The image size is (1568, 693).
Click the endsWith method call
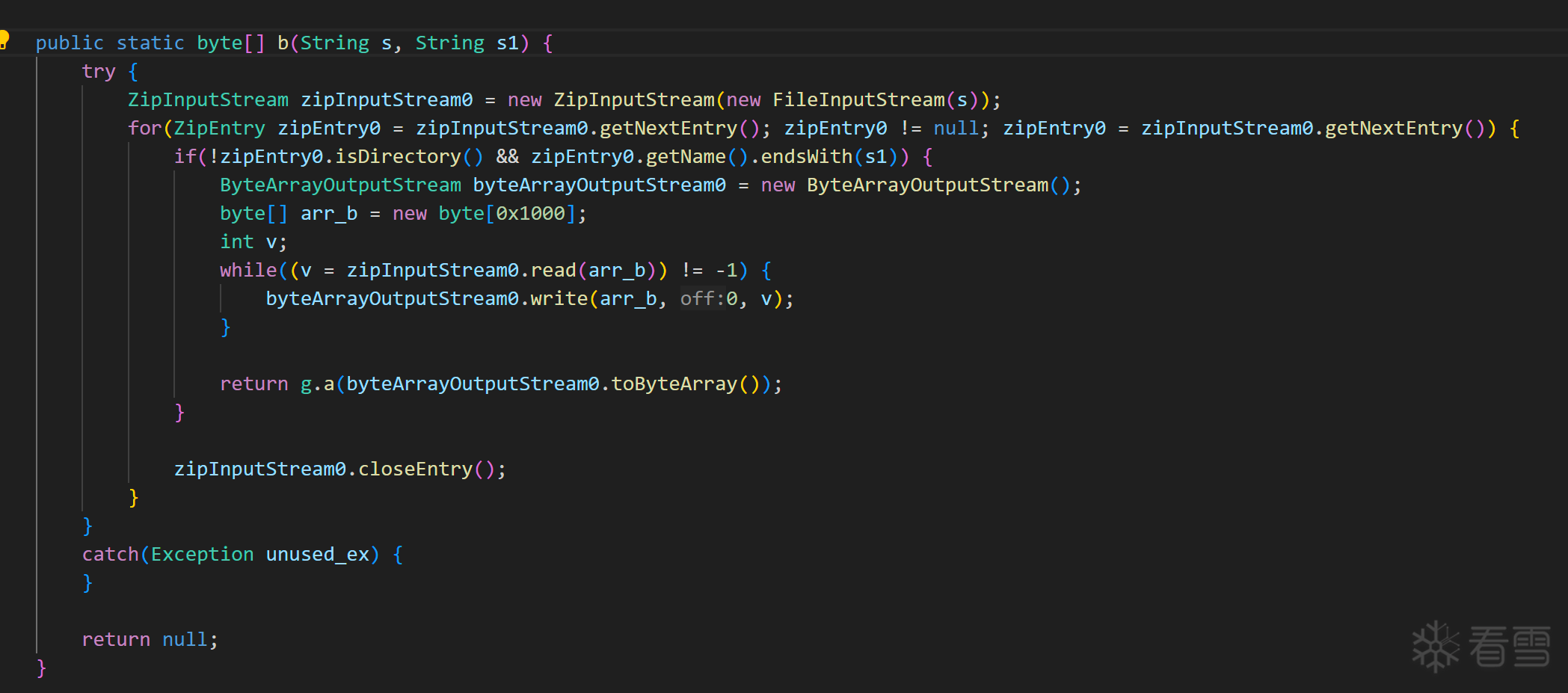807,157
